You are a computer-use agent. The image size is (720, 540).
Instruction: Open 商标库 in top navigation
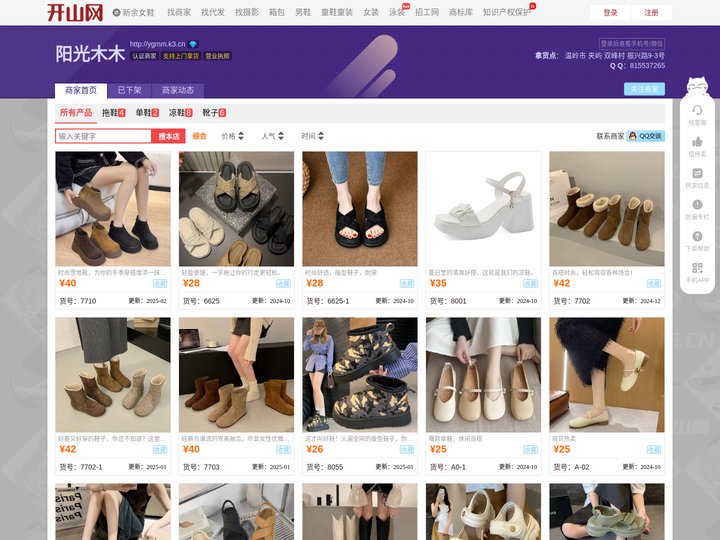pyautogui.click(x=461, y=12)
